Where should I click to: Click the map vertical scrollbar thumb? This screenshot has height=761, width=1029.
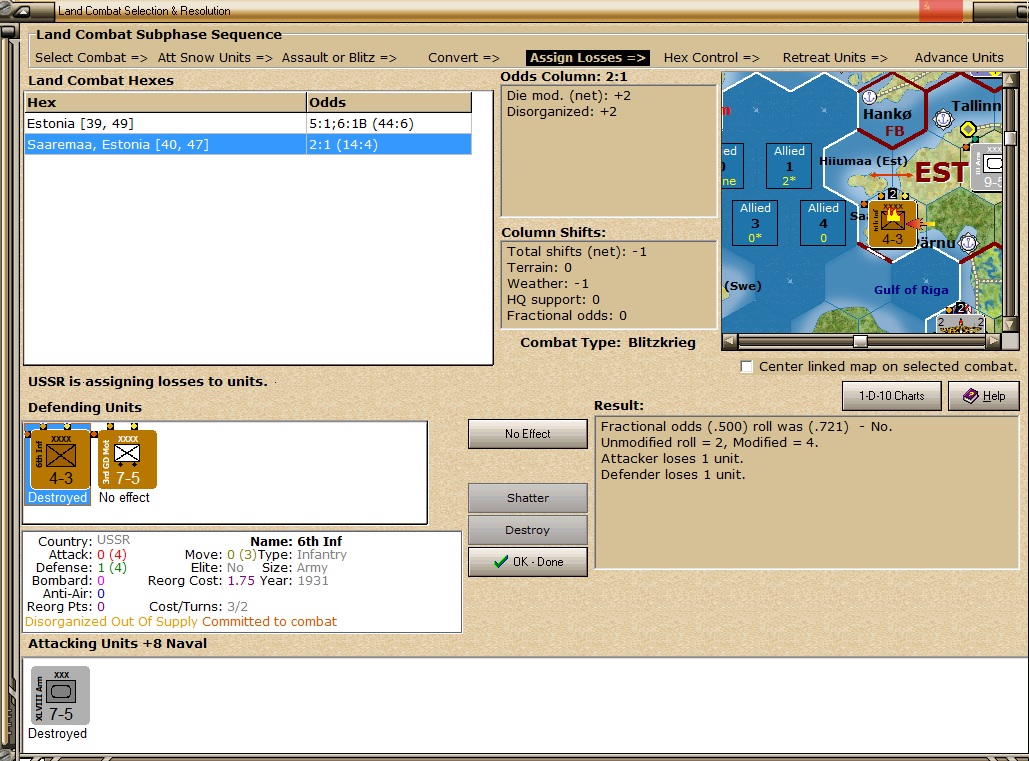point(1011,138)
